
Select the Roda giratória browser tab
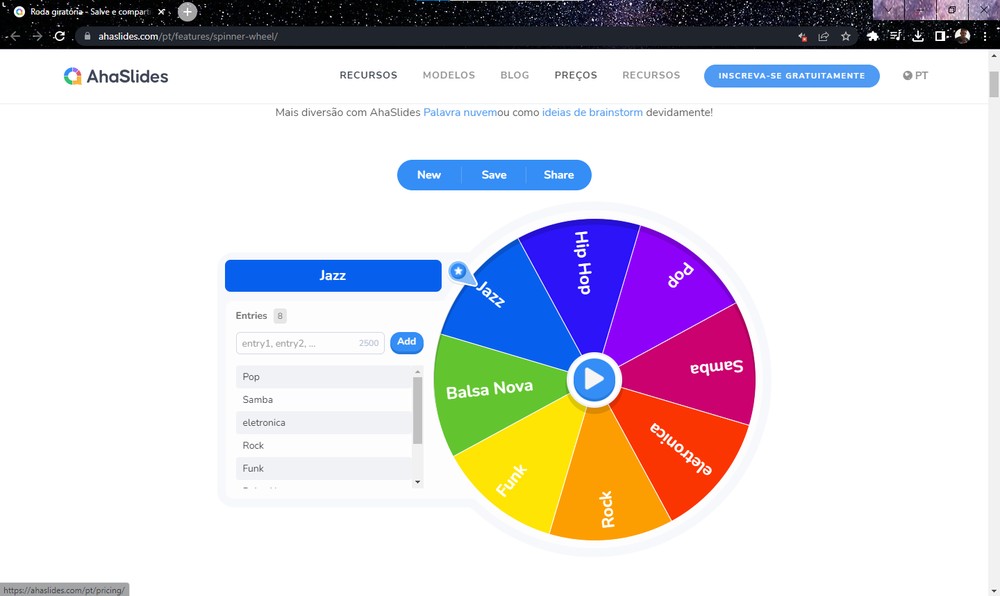point(85,12)
